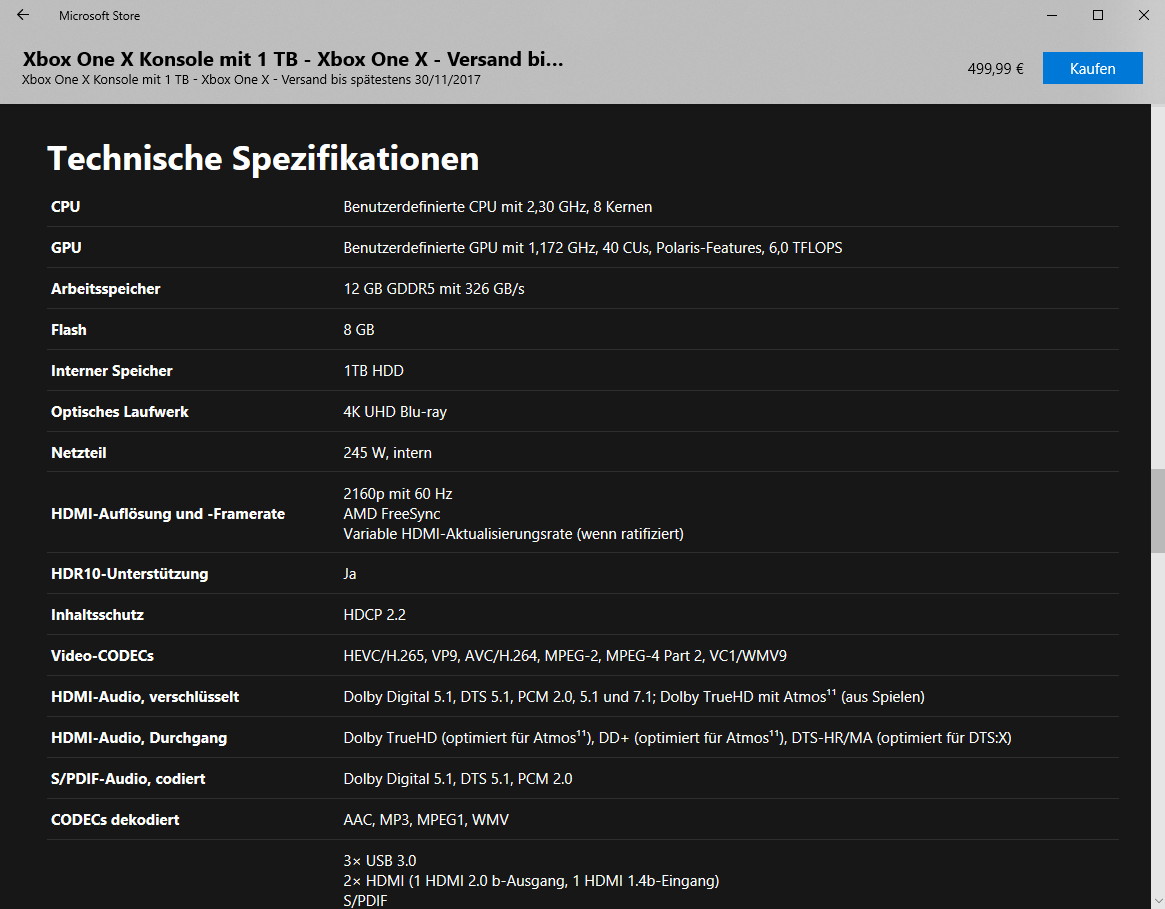
Task: Click Dolby Digital 5.1, DTS 5.1, PCM 2.0
Action: coord(458,778)
